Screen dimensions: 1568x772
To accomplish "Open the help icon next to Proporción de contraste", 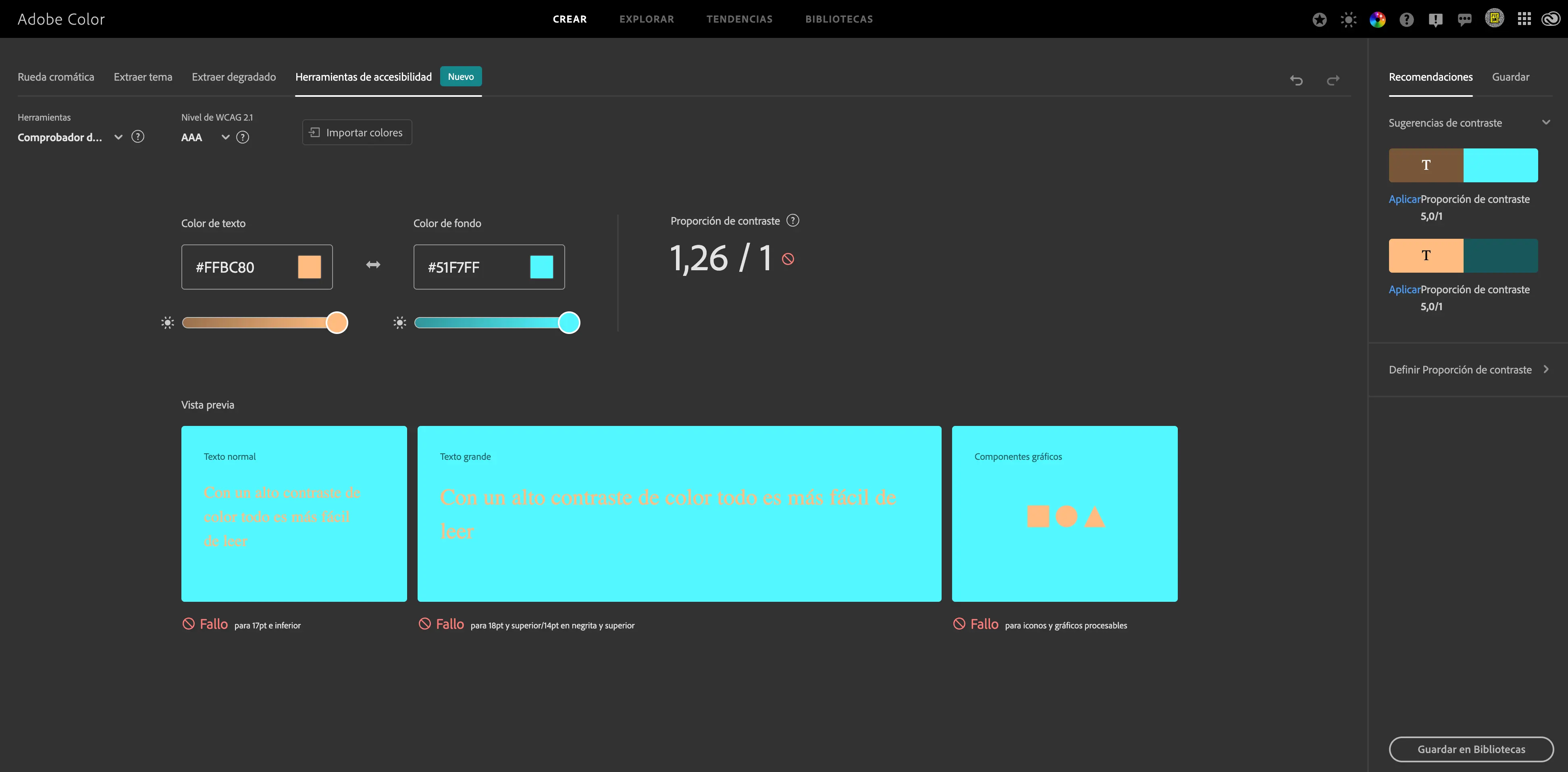I will coord(792,221).
